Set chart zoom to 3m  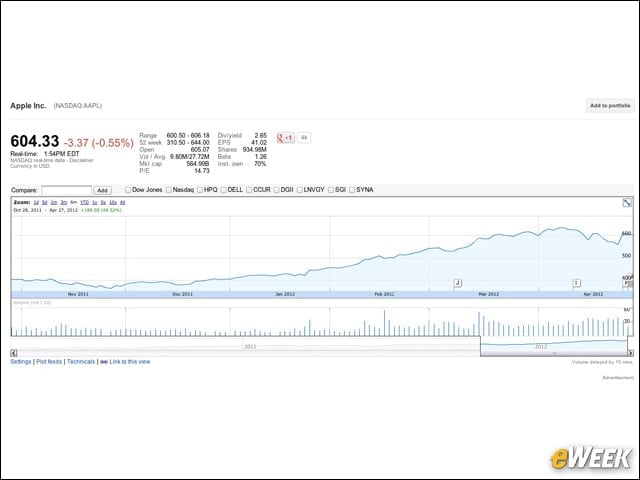[64, 202]
